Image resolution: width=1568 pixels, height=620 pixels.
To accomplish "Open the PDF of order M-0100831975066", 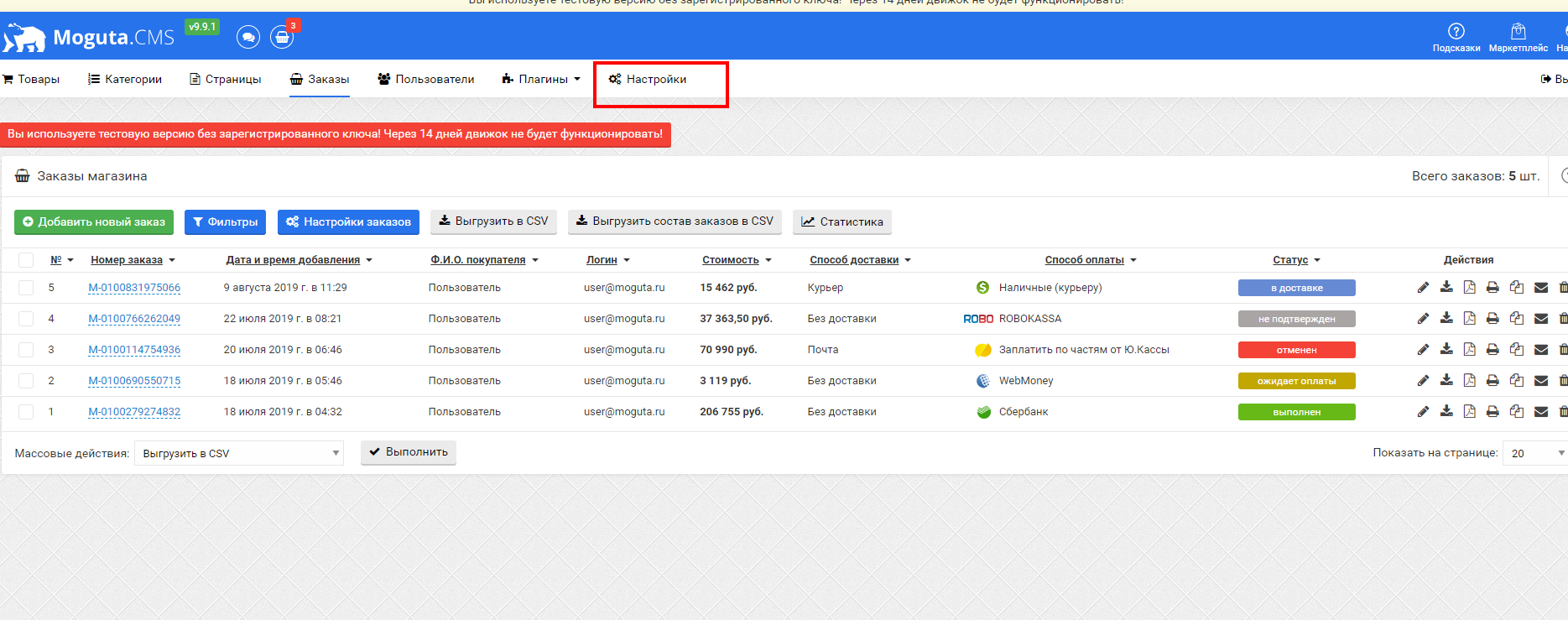I will [1469, 288].
